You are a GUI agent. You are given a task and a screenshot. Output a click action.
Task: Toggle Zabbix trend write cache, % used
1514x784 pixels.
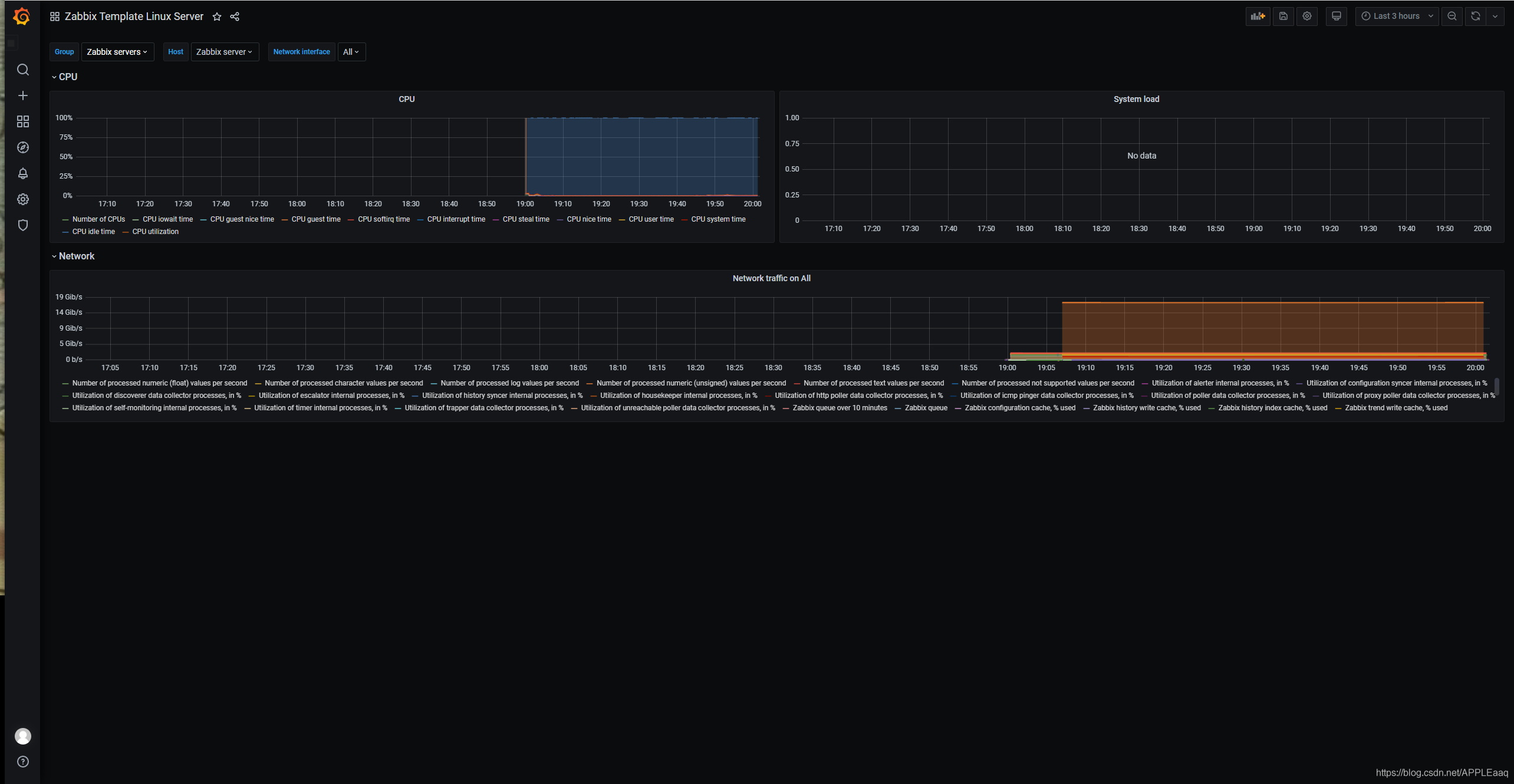pyautogui.click(x=1396, y=408)
